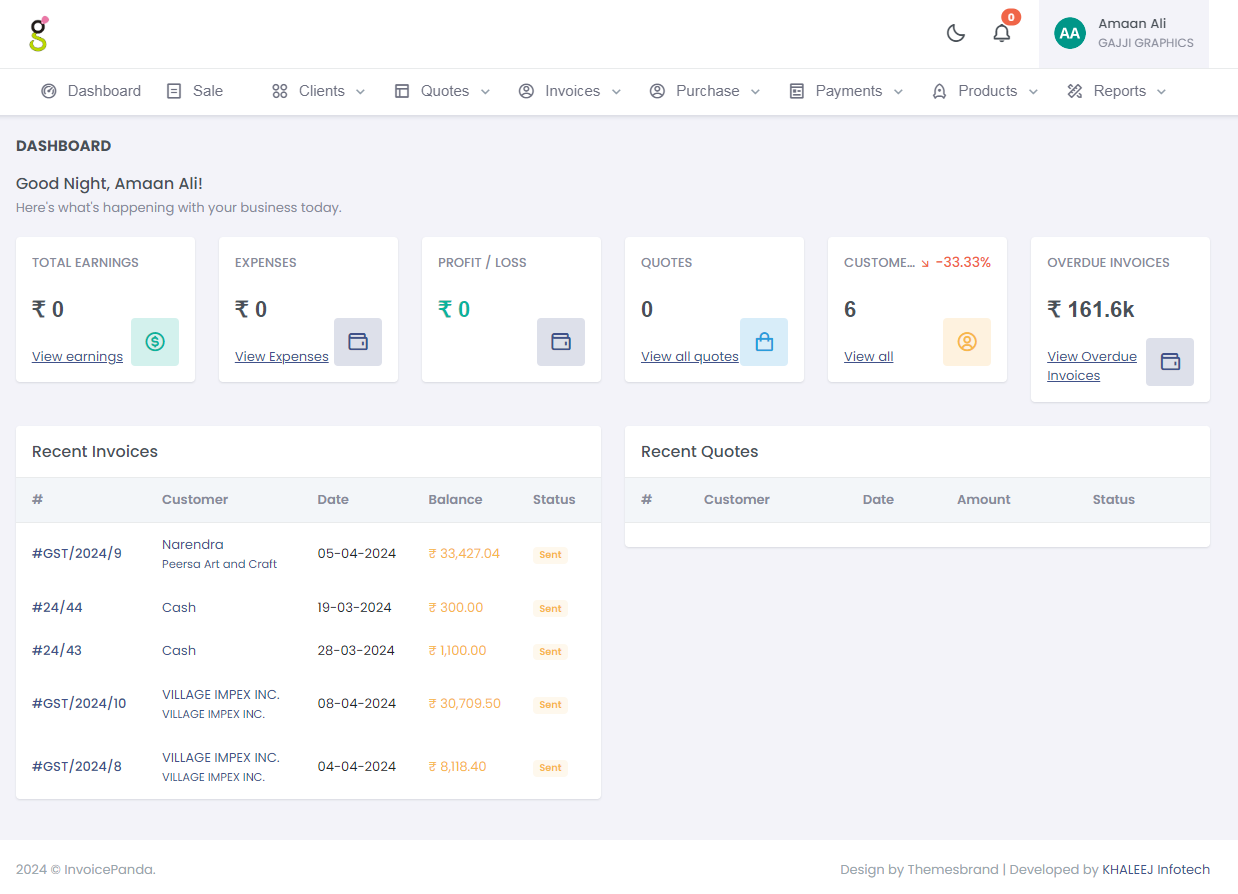This screenshot has width=1238, height=894.
Task: Click the View earnings link
Action: (77, 357)
